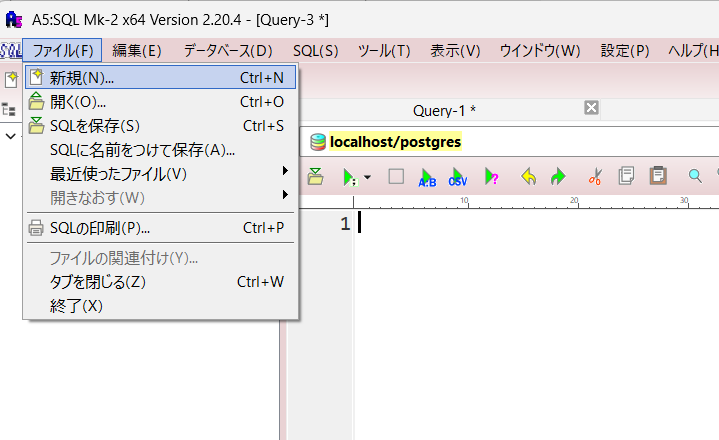
Task: Collapse the tree node chevron in left panel
Action: coord(11,135)
